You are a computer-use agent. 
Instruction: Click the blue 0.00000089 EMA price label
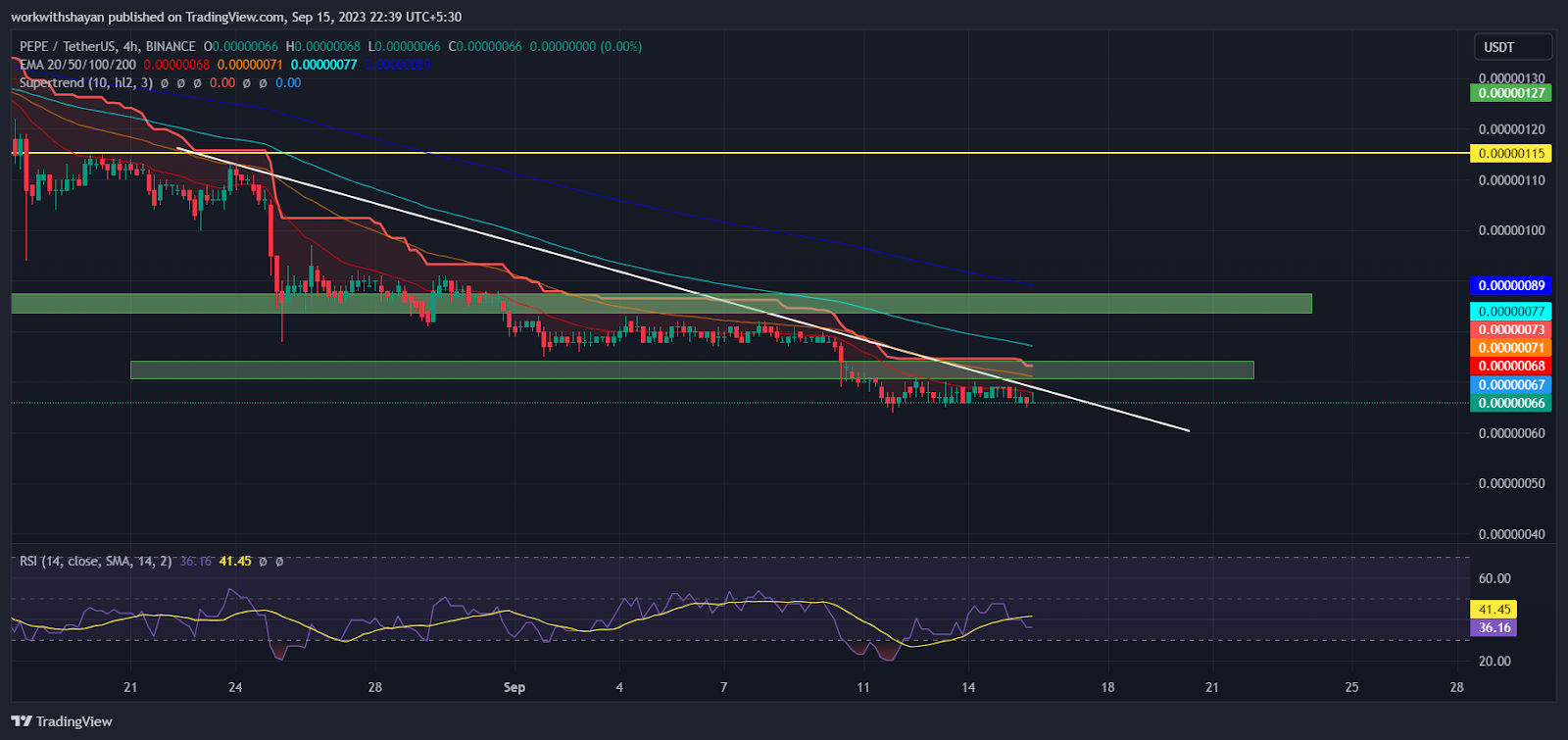[x=1510, y=286]
